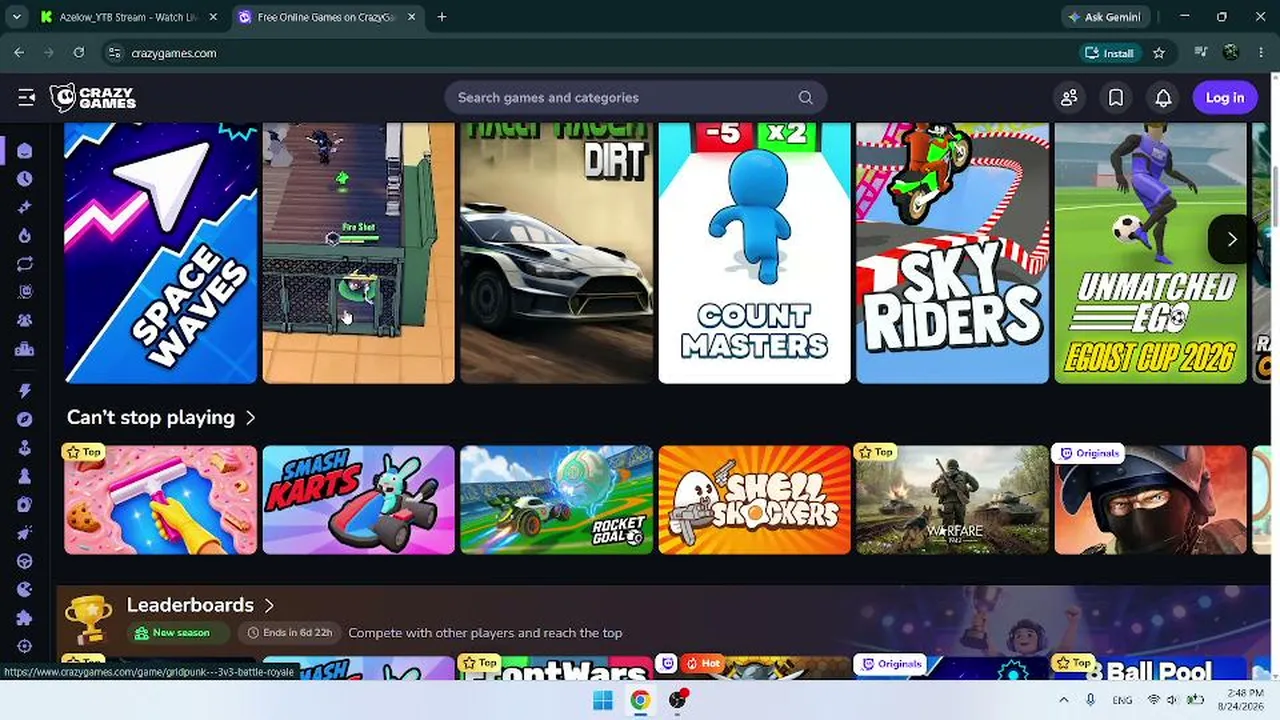Open the Chrome profile avatar
This screenshot has height=720, width=1280.
(1231, 53)
